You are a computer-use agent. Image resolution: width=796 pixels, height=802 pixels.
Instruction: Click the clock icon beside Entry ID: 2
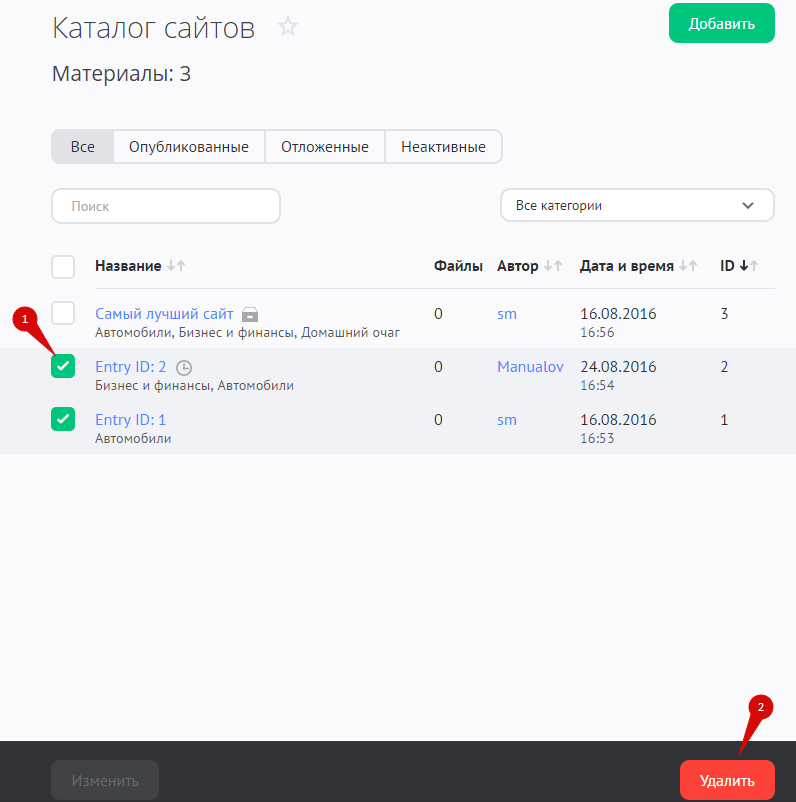(x=183, y=368)
